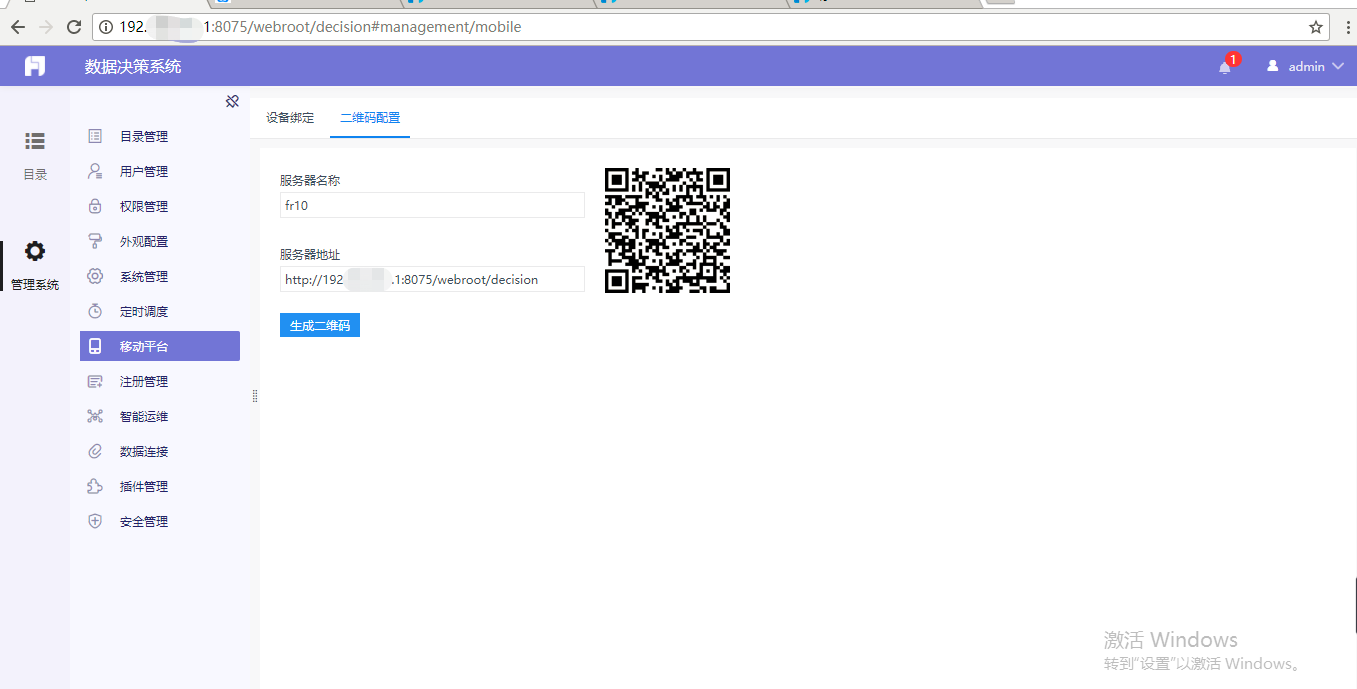This screenshot has height=689, width=1357.
Task: Select the 管理系统 gear icon
Action: pos(35,251)
